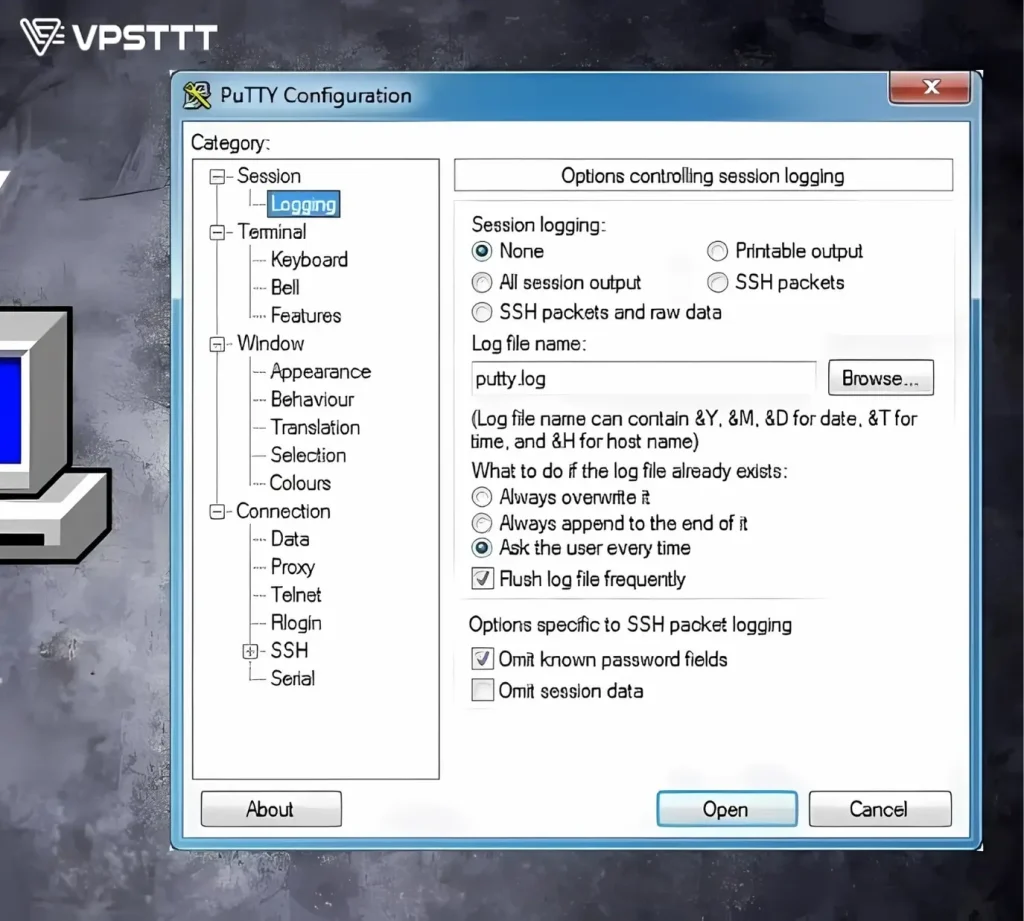
Task: Open Appearance settings
Action: (320, 372)
